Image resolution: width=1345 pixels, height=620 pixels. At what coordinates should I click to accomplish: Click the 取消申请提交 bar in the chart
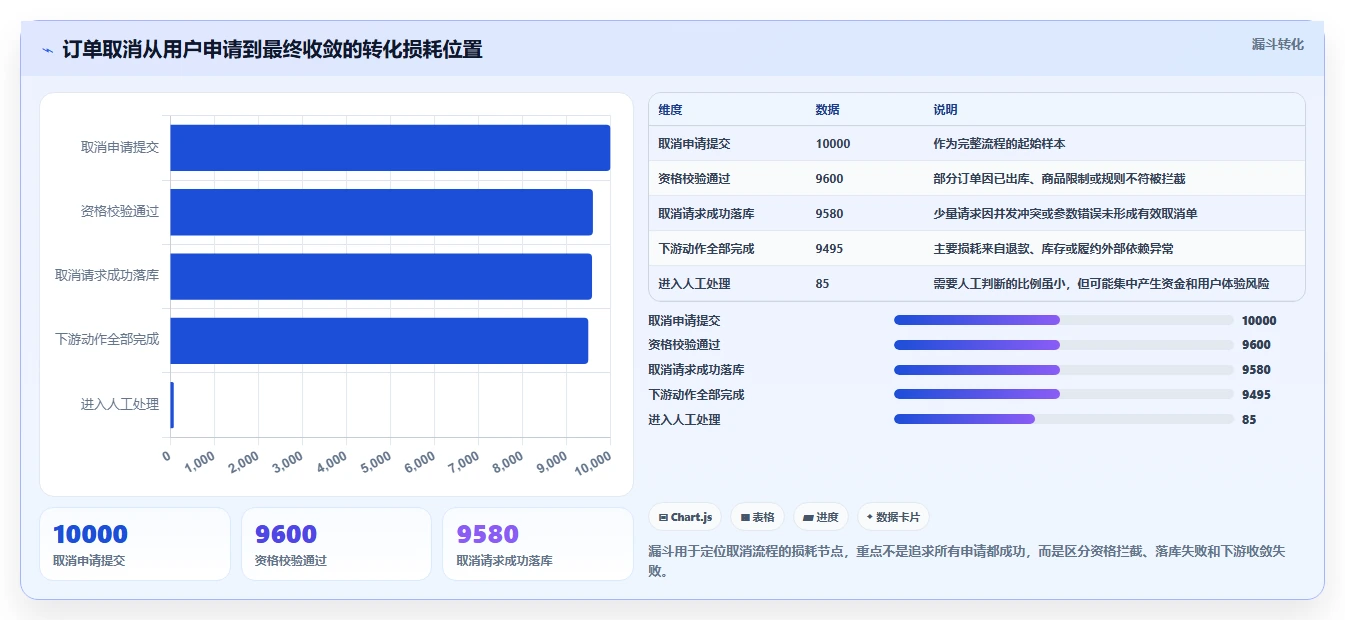[390, 148]
